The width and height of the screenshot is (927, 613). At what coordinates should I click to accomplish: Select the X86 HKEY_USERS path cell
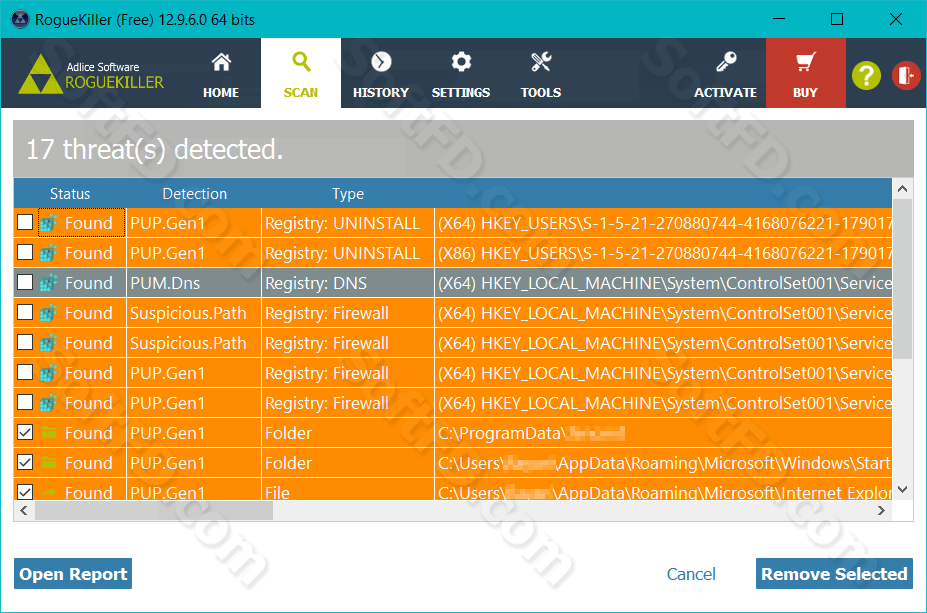pos(663,253)
